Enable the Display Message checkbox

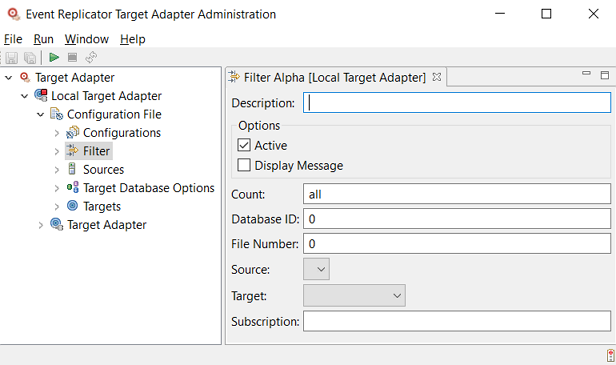244,165
